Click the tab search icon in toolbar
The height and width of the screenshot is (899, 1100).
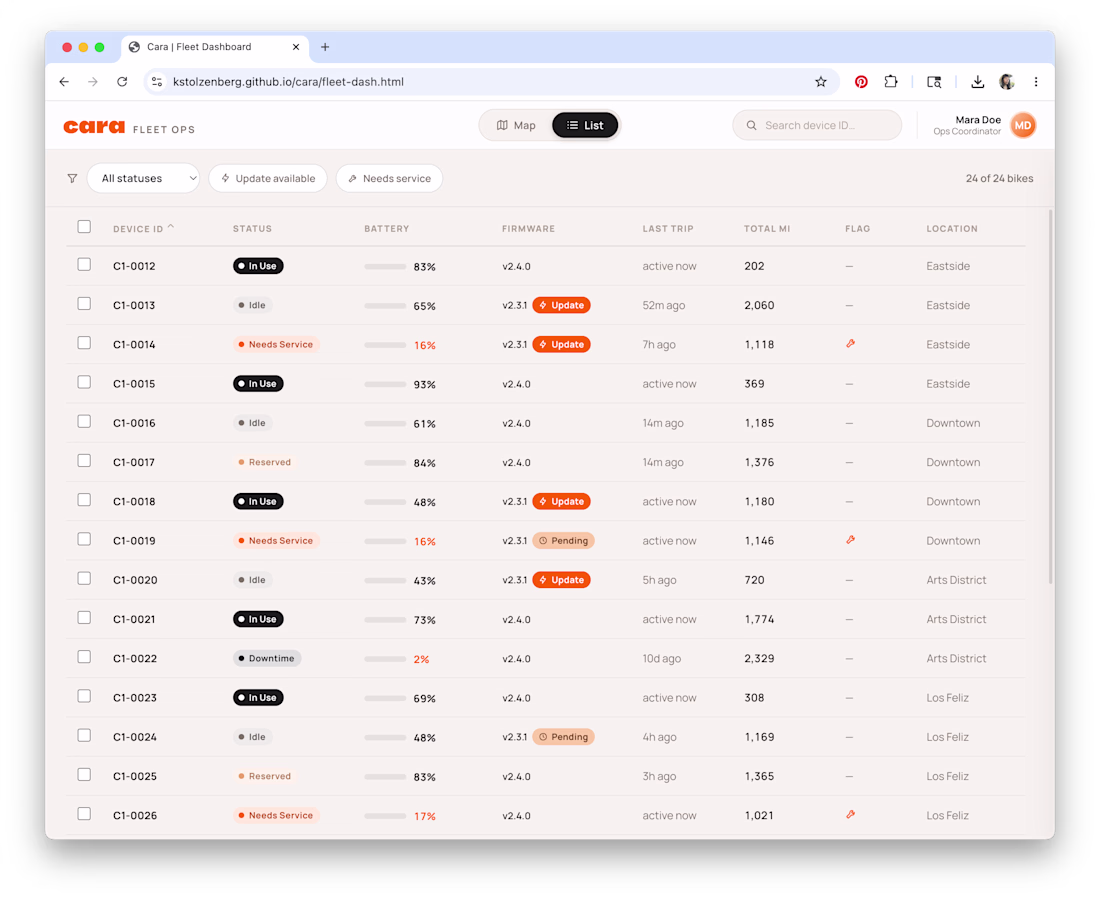click(x=934, y=82)
